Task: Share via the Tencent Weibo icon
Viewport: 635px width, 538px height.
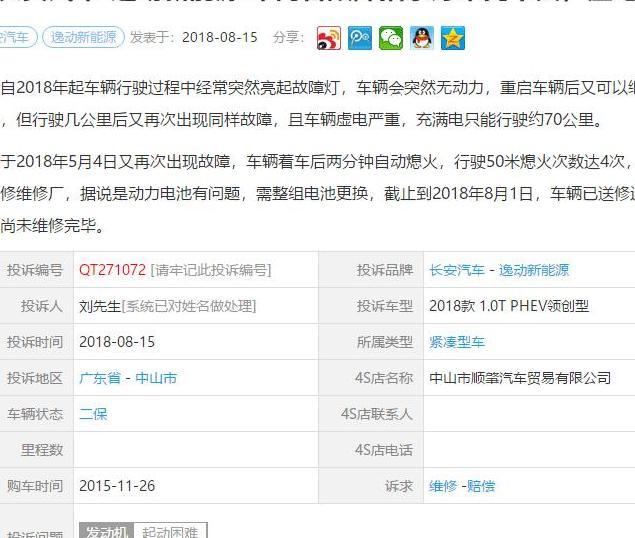Action: (360, 38)
